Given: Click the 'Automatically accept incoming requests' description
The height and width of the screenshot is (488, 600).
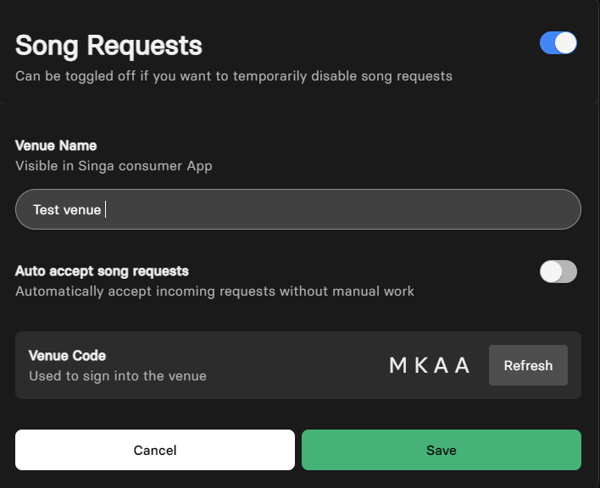Looking at the screenshot, I should (x=215, y=291).
